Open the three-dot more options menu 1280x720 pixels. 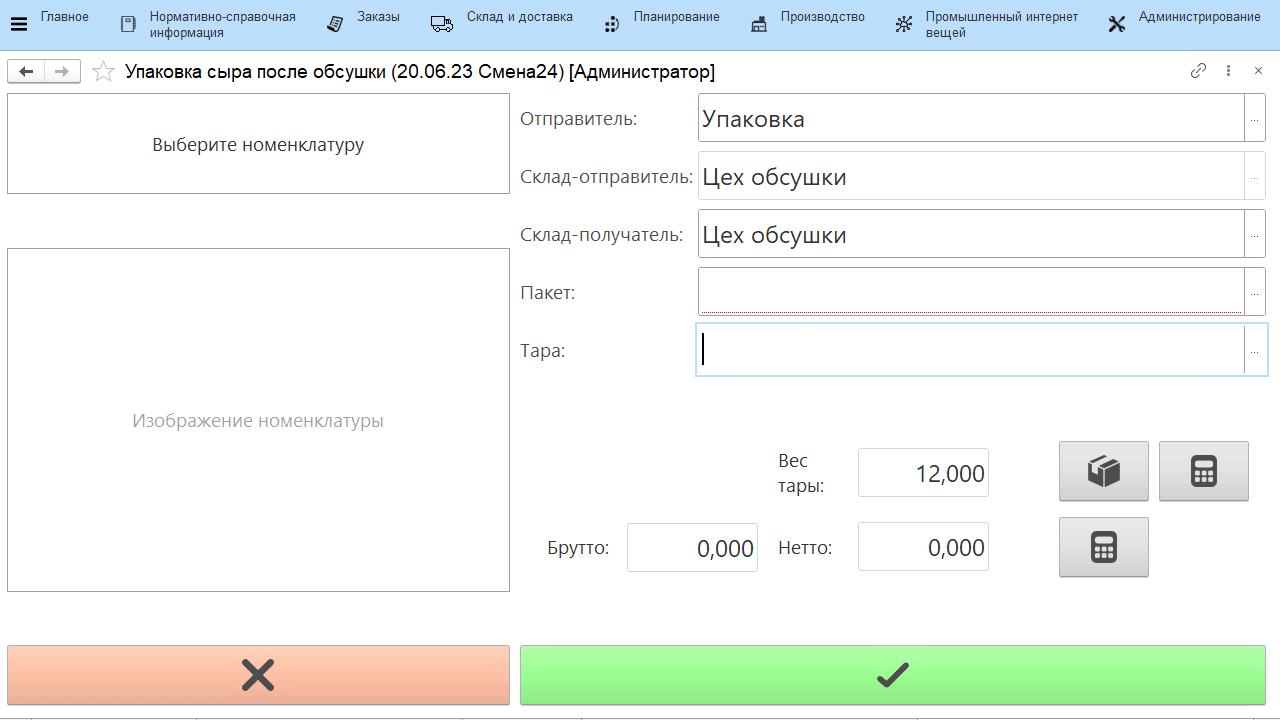(1228, 71)
